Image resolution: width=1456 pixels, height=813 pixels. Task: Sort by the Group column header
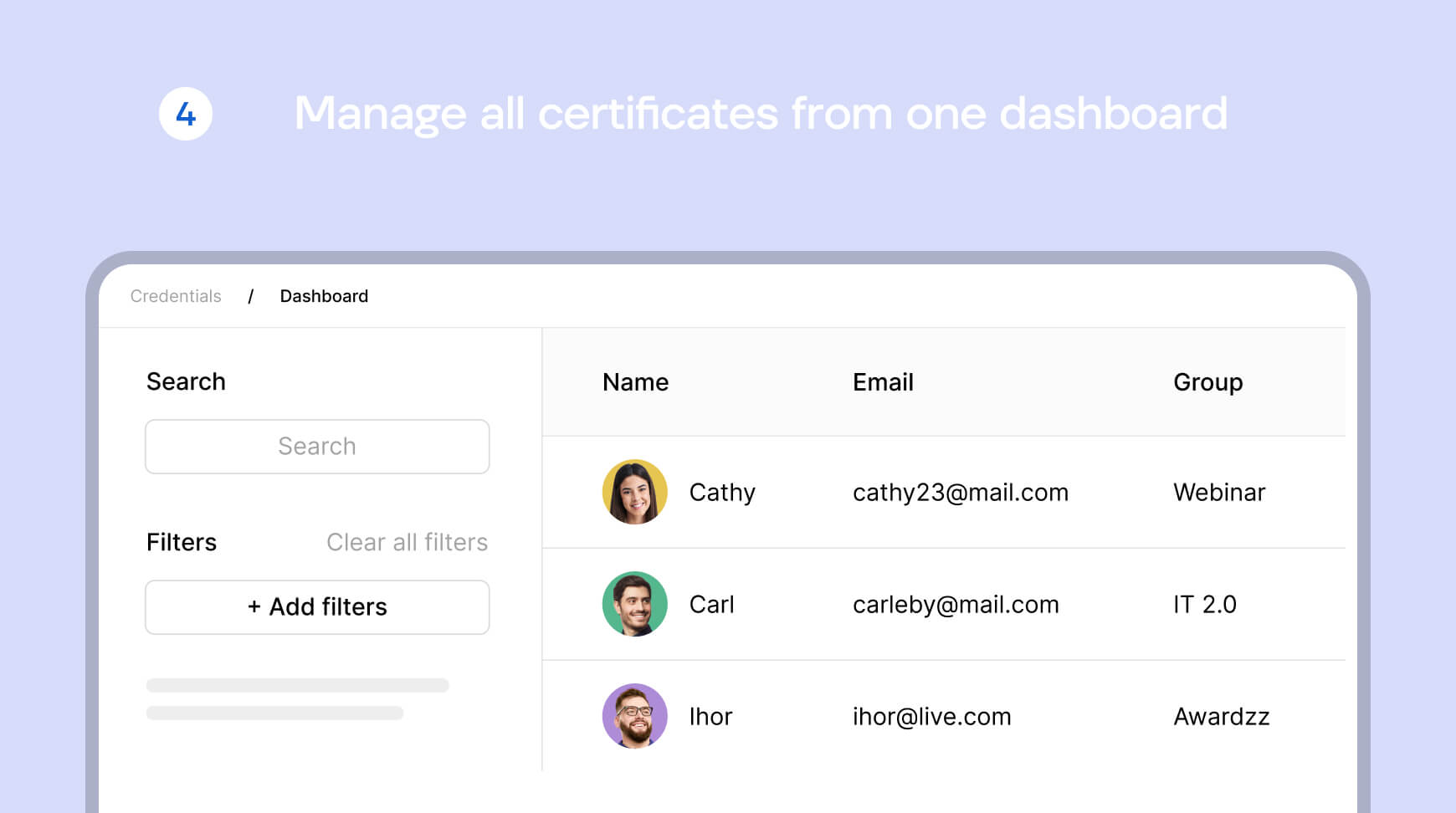coord(1207,382)
